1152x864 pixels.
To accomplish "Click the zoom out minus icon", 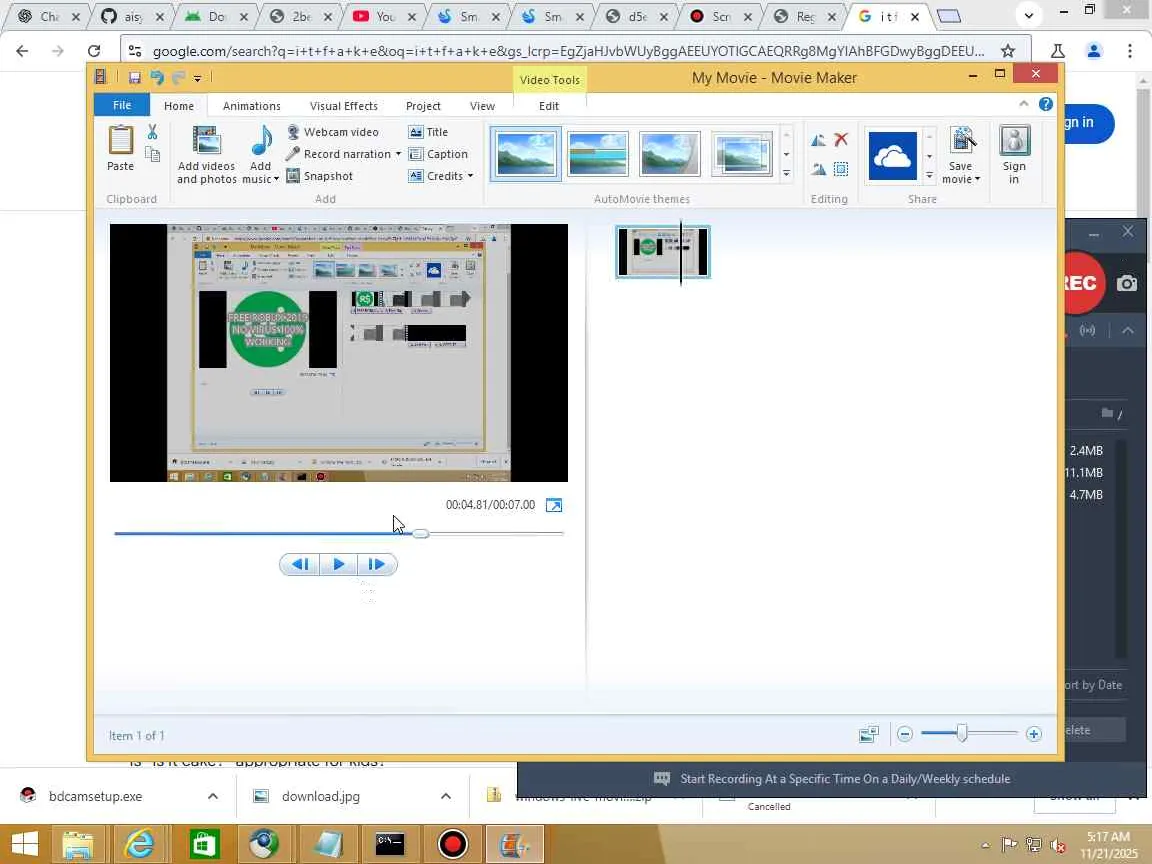I will [904, 734].
